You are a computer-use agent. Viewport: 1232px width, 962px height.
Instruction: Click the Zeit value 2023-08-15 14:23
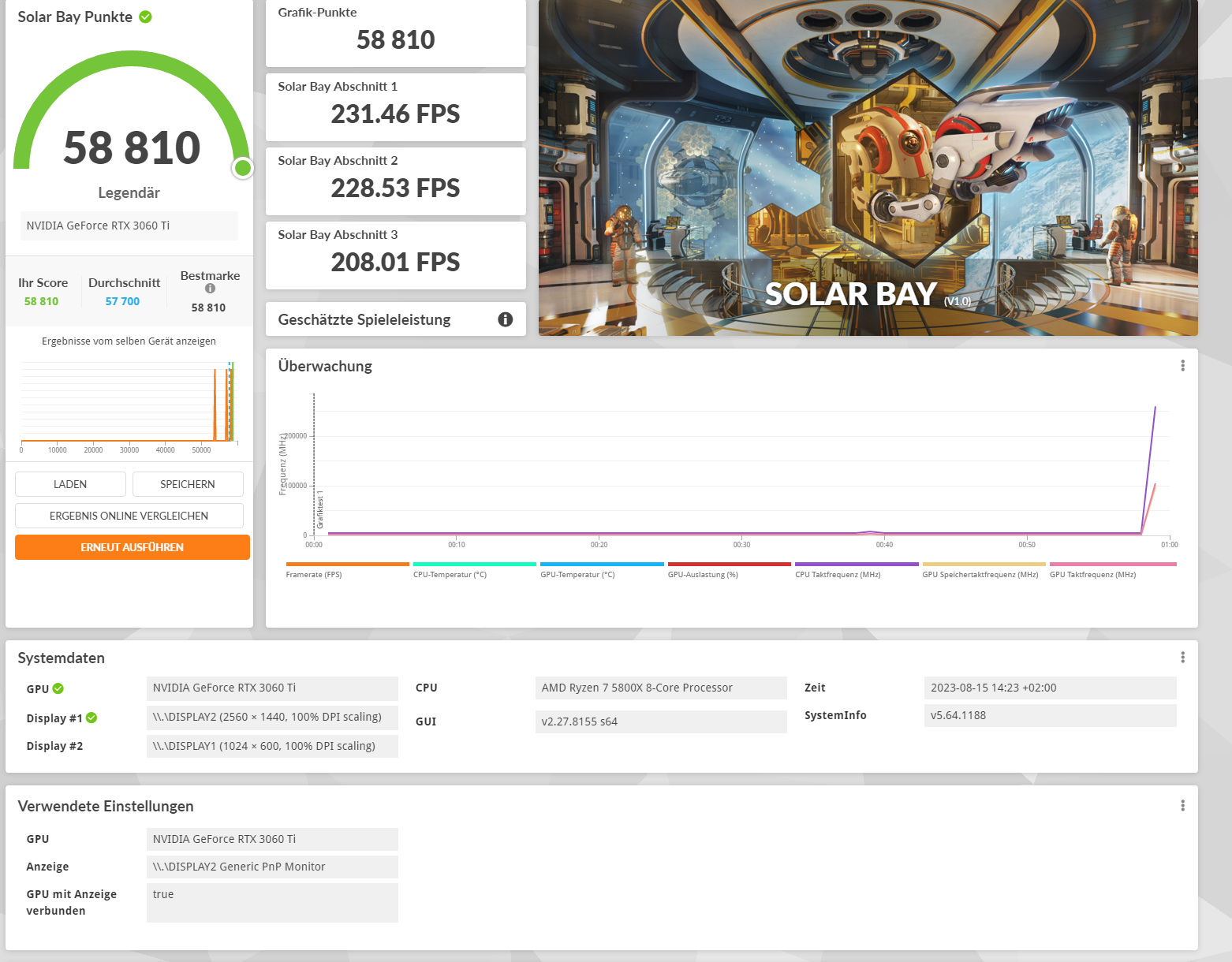tap(1051, 688)
